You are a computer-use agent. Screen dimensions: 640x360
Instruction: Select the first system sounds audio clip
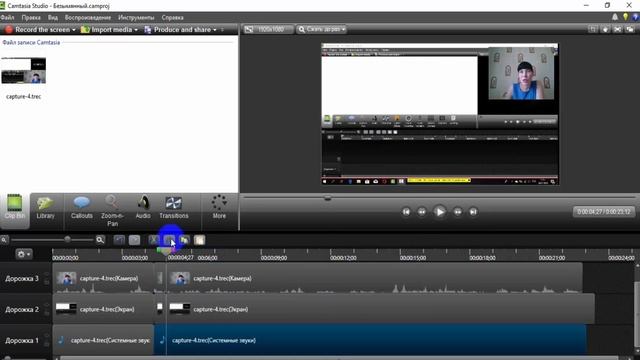click(103, 340)
